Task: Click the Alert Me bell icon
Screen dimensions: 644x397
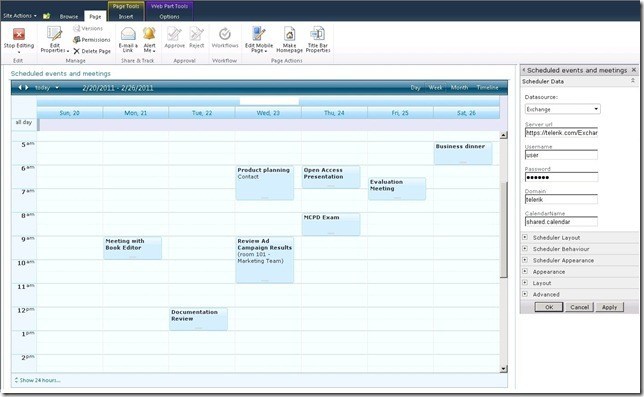Action: pyautogui.click(x=150, y=33)
